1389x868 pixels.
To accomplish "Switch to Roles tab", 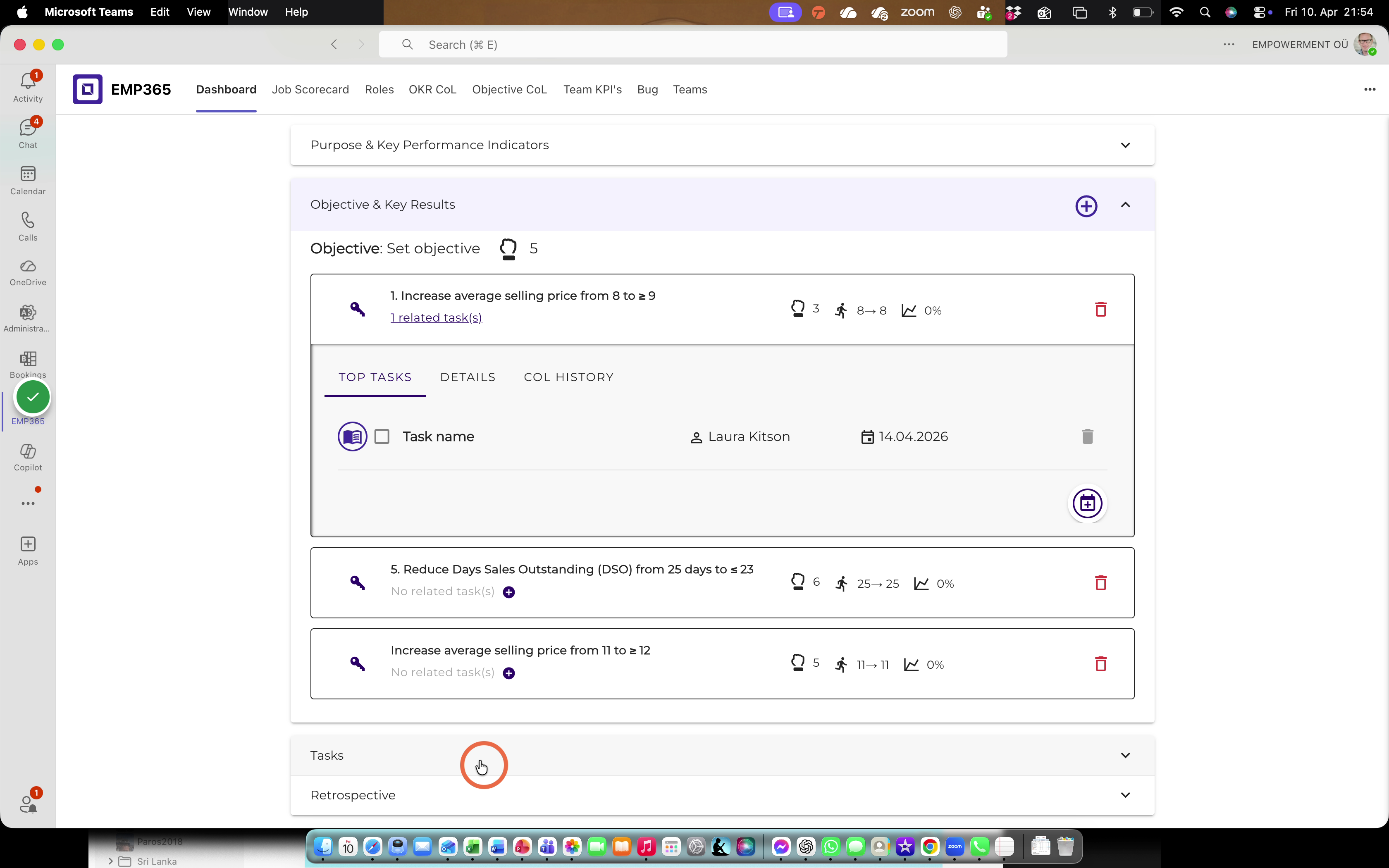I will click(x=379, y=90).
